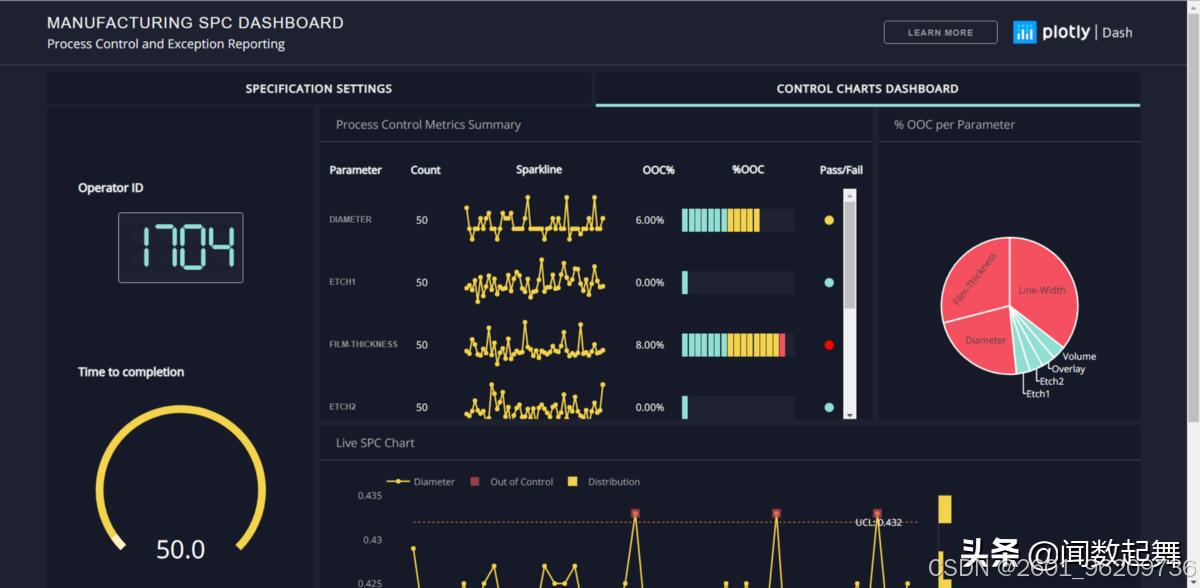Click the Etch1 pie label
The width and height of the screenshot is (1200, 588).
coord(1038,394)
